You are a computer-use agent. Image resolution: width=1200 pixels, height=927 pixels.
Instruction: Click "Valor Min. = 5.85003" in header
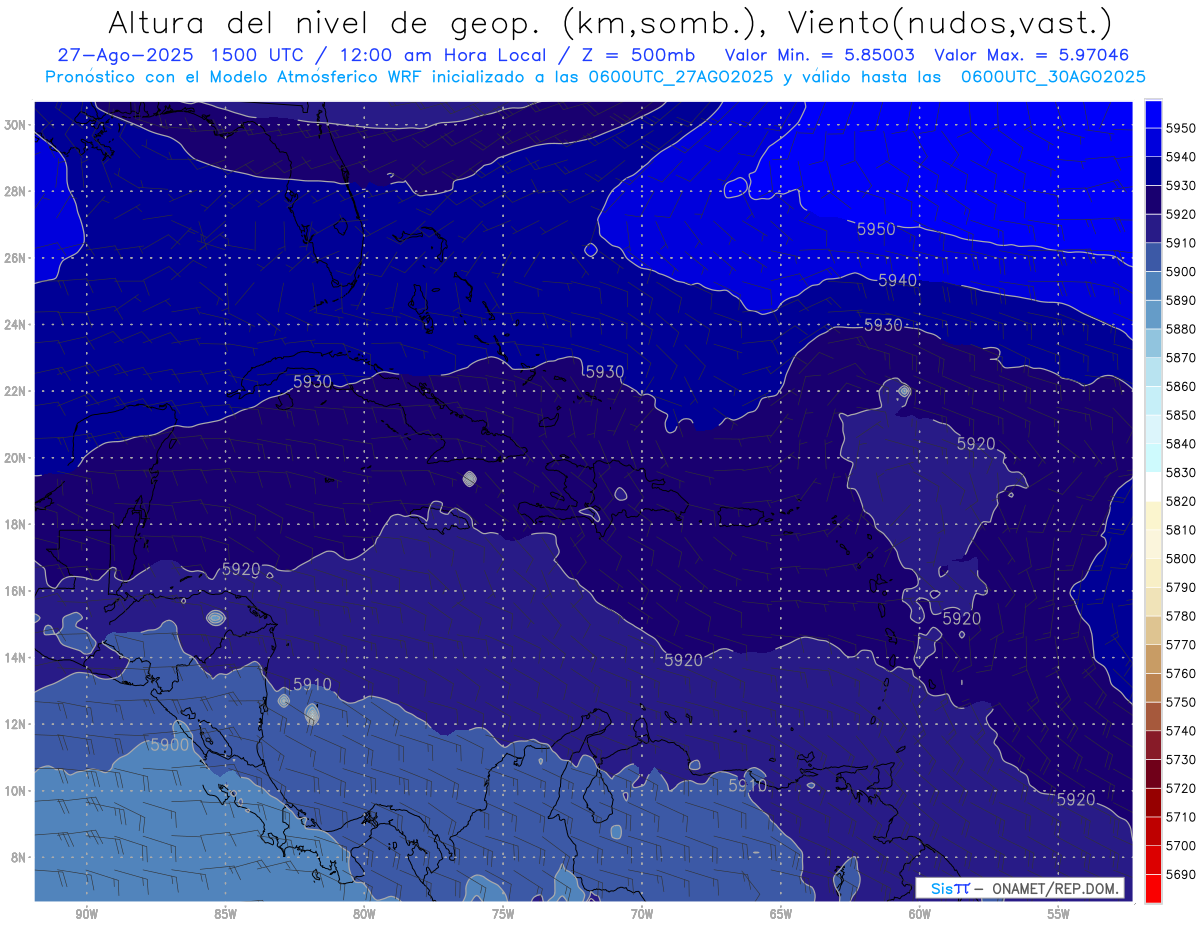pyautogui.click(x=820, y=54)
